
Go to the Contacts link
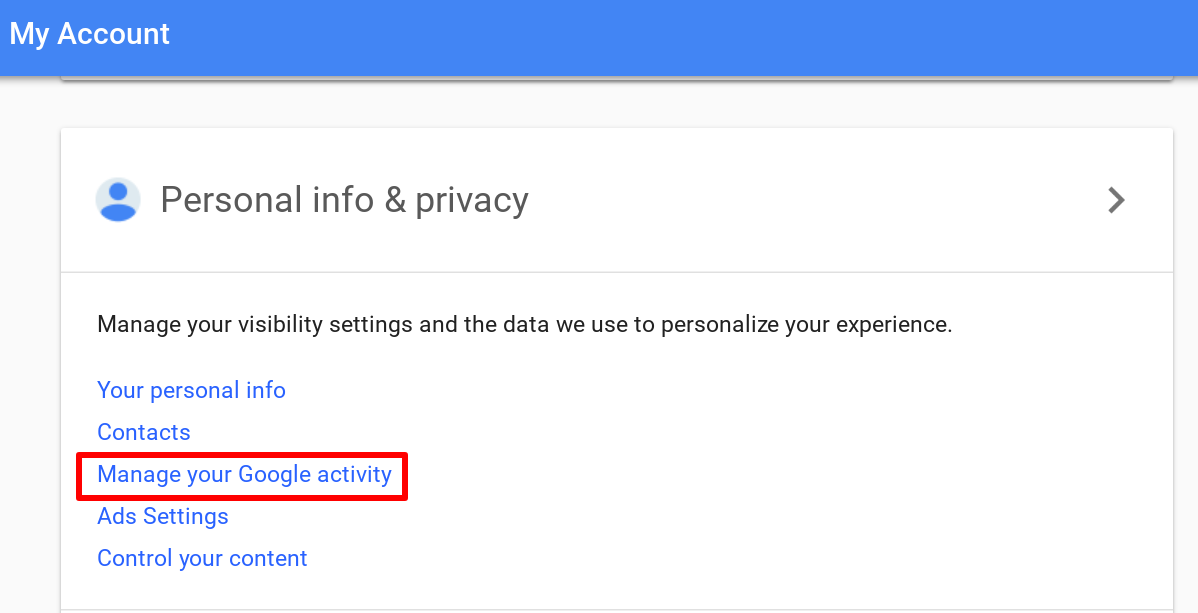tap(144, 432)
